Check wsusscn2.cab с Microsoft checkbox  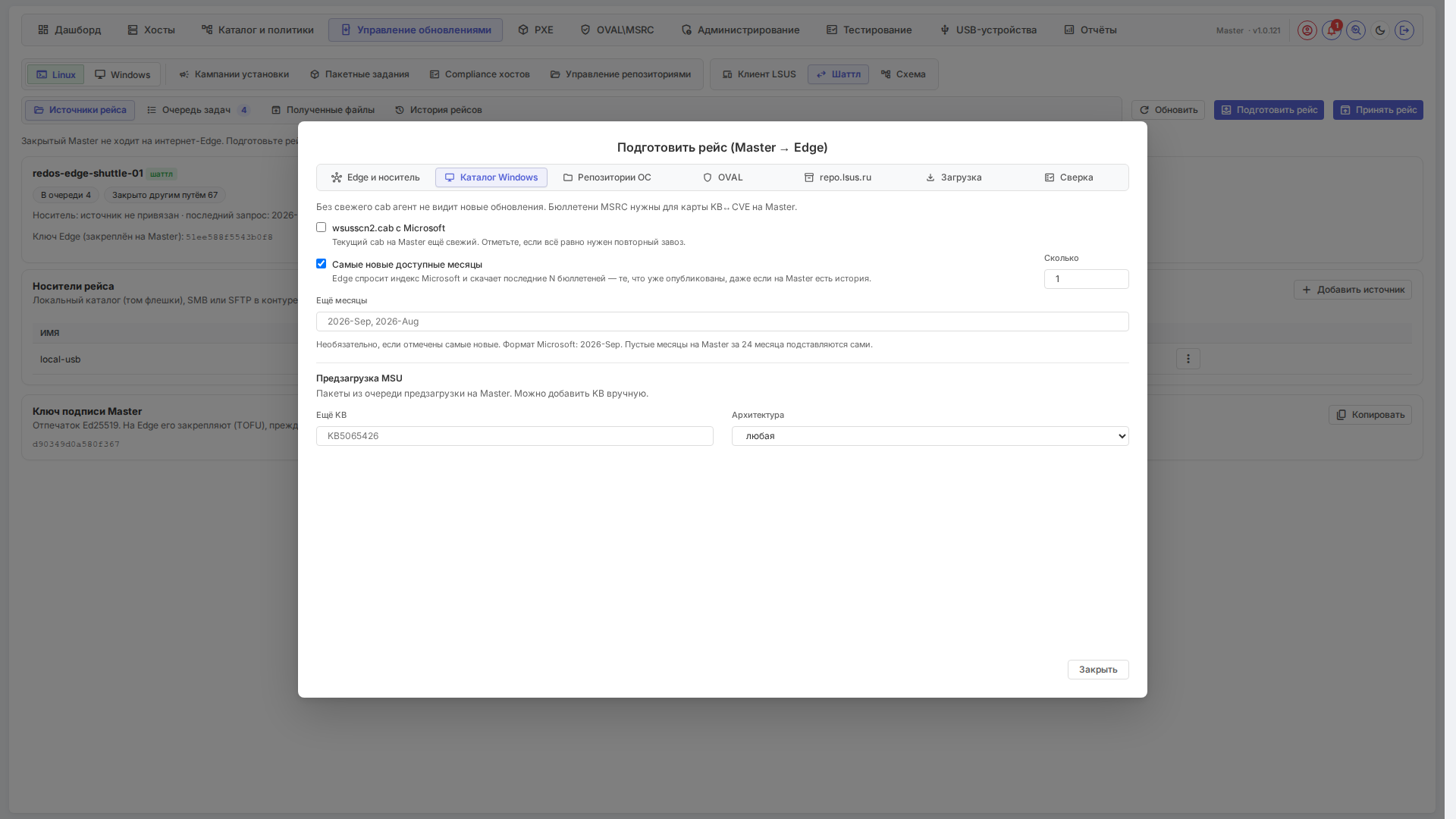coord(322,227)
